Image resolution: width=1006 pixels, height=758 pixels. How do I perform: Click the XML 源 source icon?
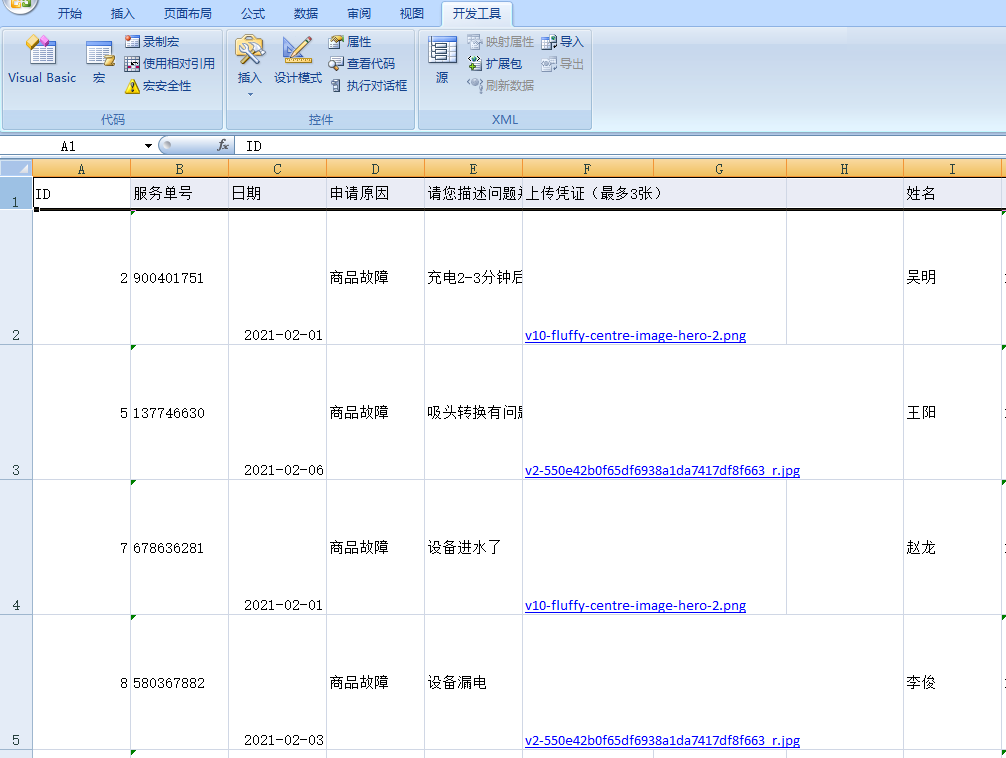pos(442,60)
